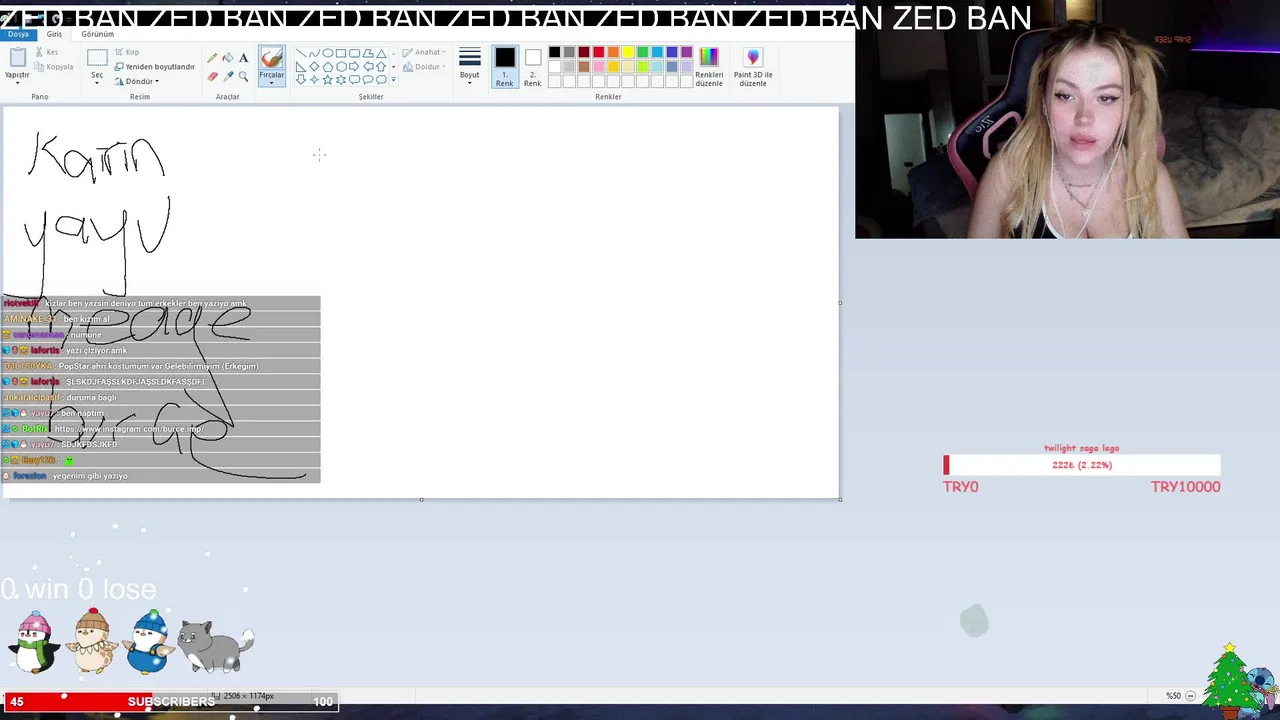Image resolution: width=1280 pixels, height=720 pixels.
Task: Open the Boyut size dropdown
Action: [x=470, y=66]
